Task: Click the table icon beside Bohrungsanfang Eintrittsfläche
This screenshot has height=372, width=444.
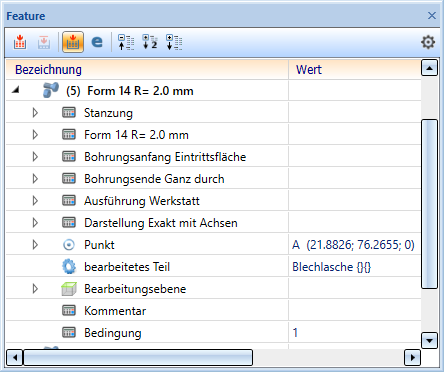Action: tap(69, 157)
